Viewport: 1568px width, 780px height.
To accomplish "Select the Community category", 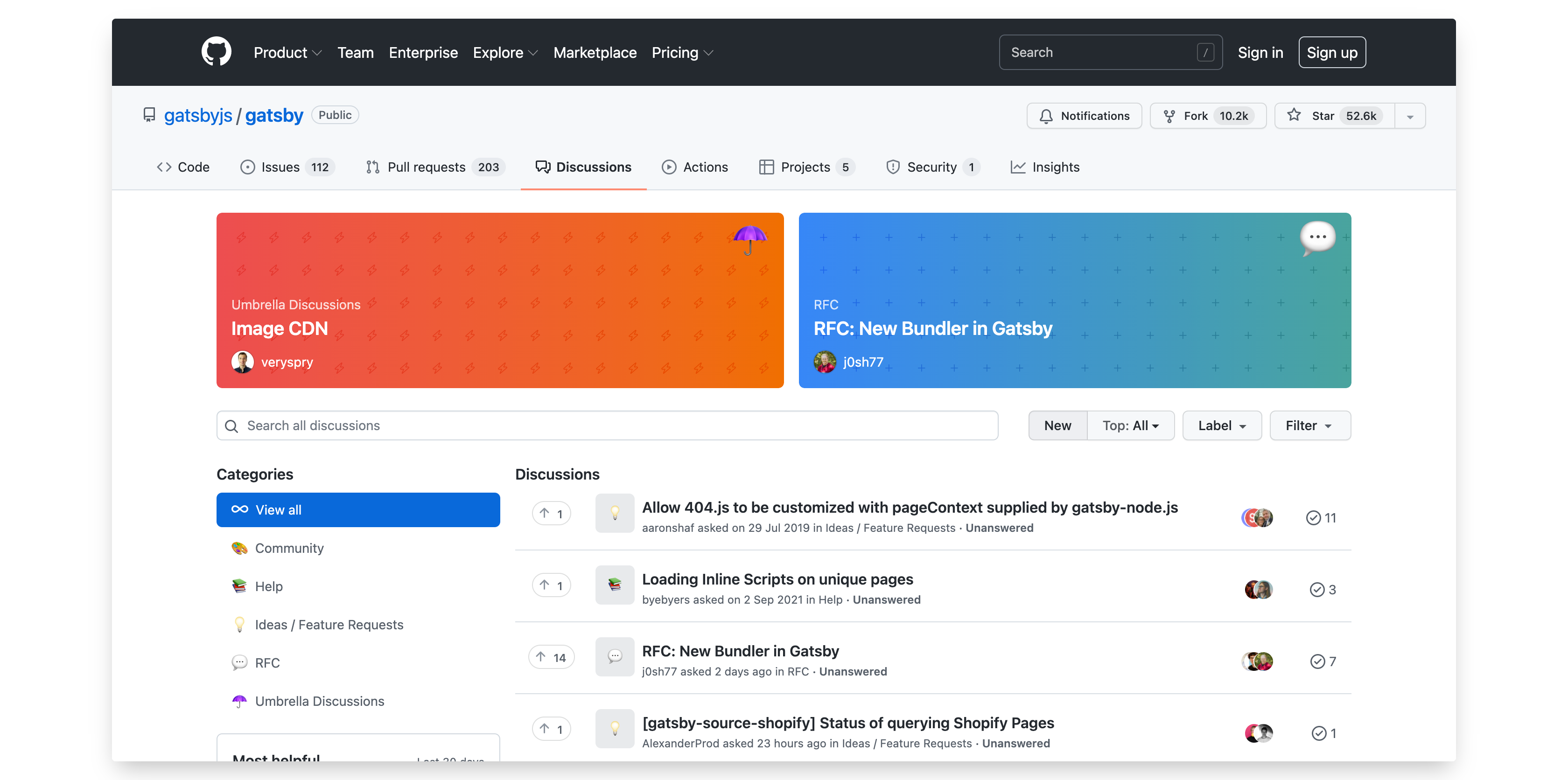I will pyautogui.click(x=358, y=548).
